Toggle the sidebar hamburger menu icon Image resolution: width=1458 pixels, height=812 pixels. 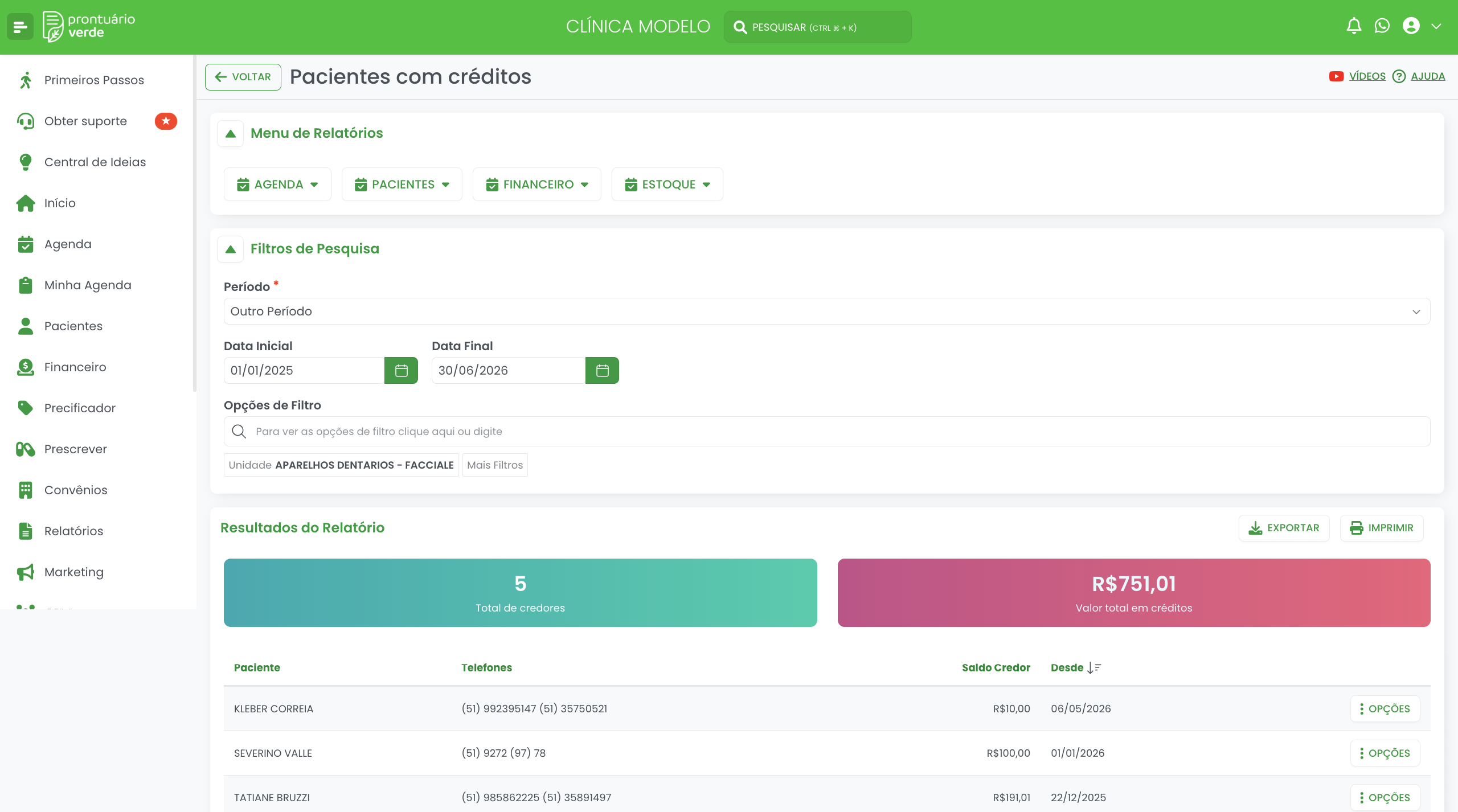20,27
